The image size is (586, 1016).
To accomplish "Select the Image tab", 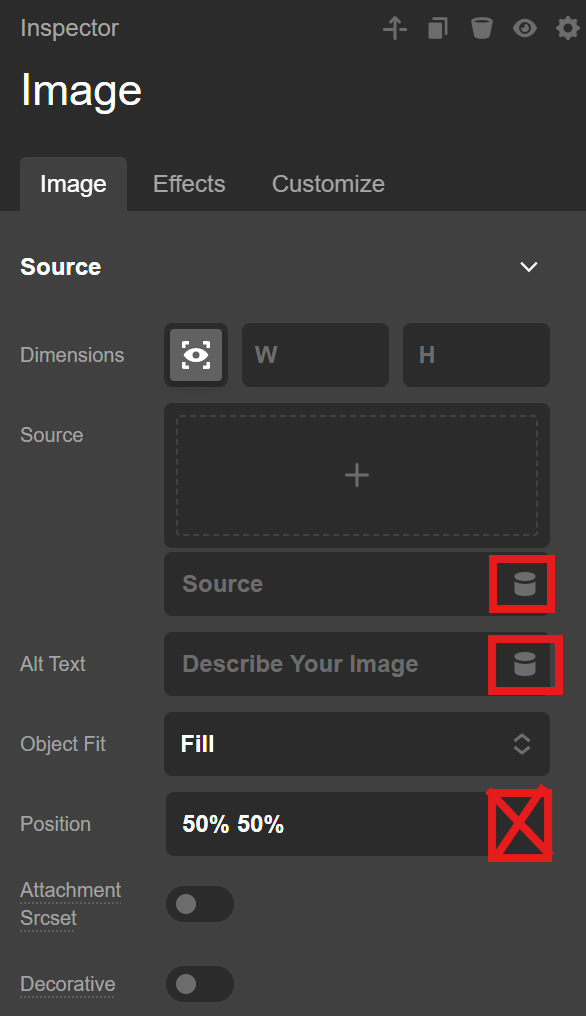I will tap(73, 184).
